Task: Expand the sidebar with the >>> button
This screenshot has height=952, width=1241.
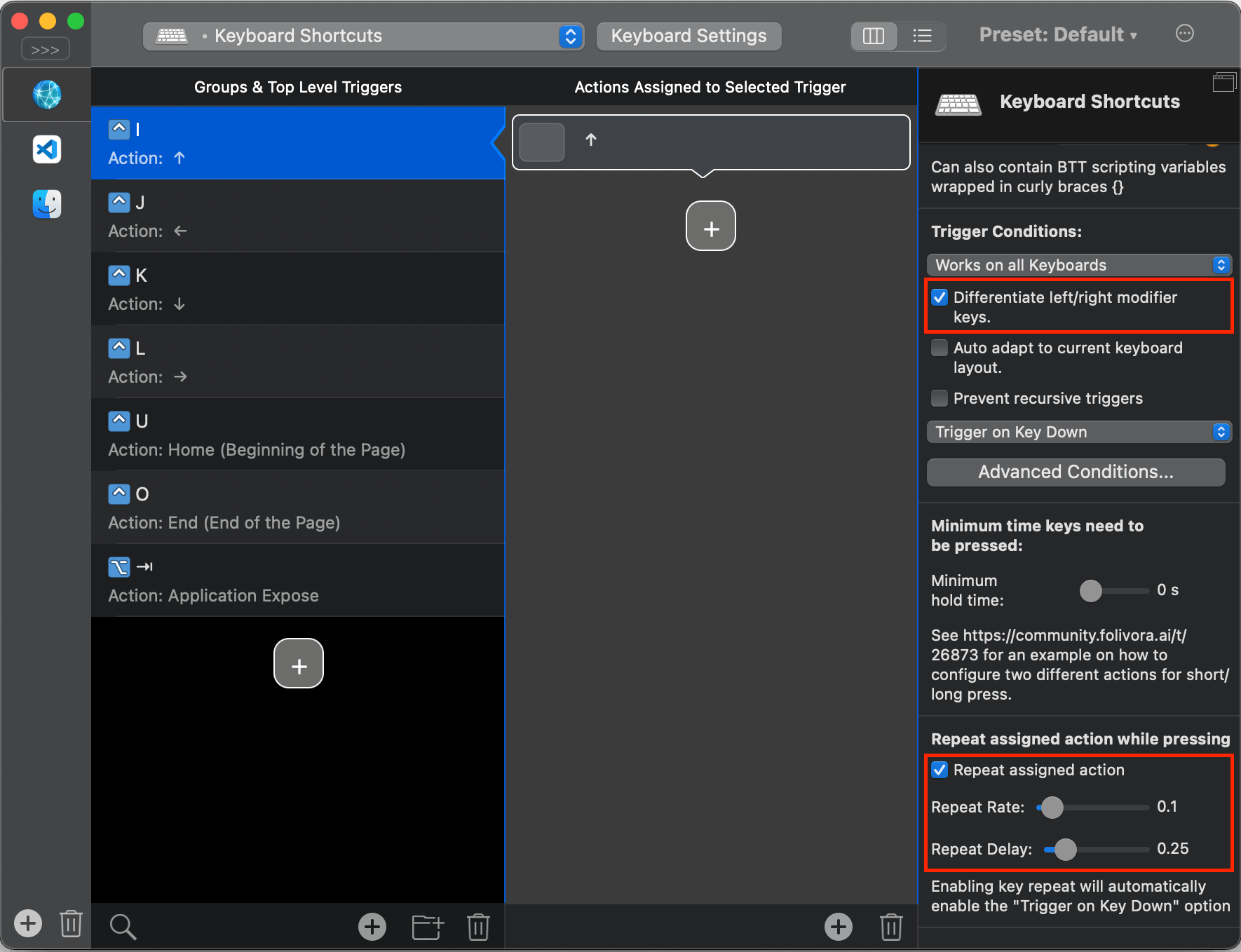Action: [46, 50]
